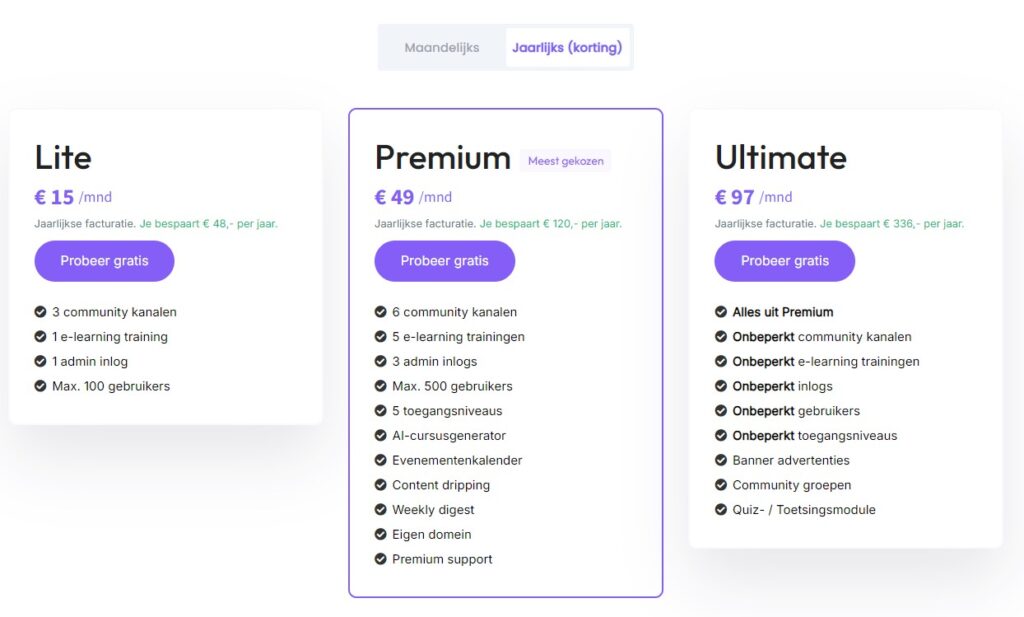Click checkmark beside 'Alles uit Premium'
Viewport: 1024px width, 617px height.
[721, 312]
